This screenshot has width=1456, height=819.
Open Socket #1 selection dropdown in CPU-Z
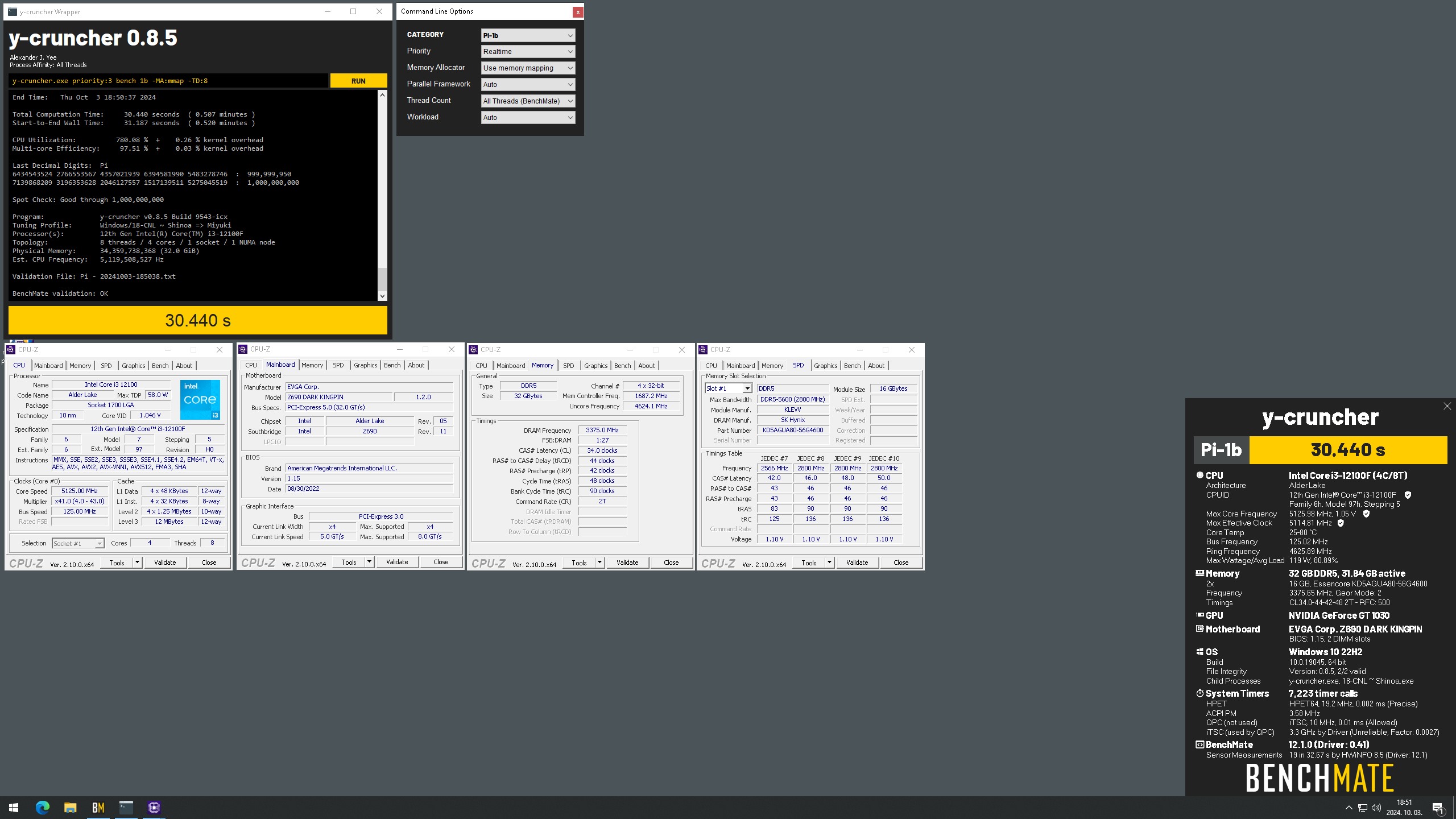78,544
